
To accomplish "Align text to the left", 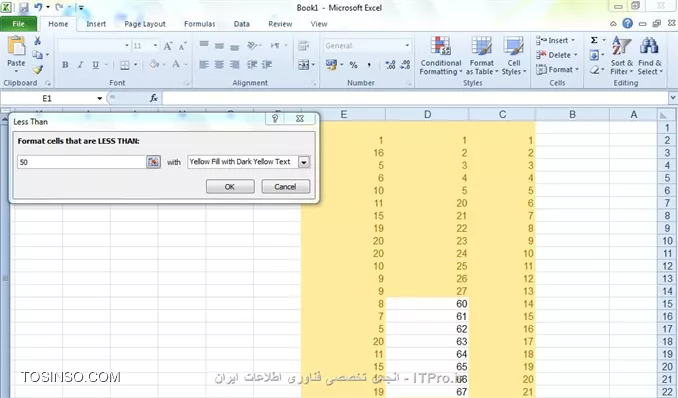I will click(204, 65).
